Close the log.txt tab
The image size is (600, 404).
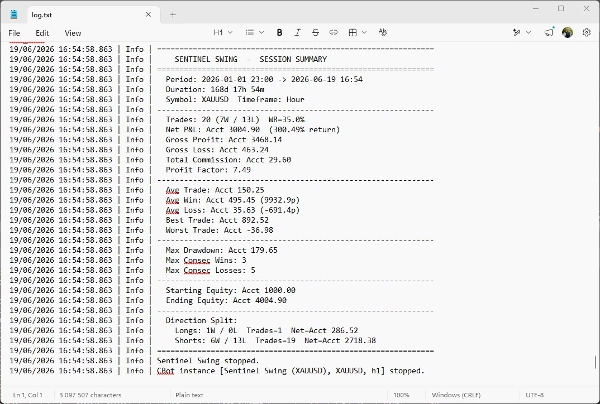click(x=148, y=15)
